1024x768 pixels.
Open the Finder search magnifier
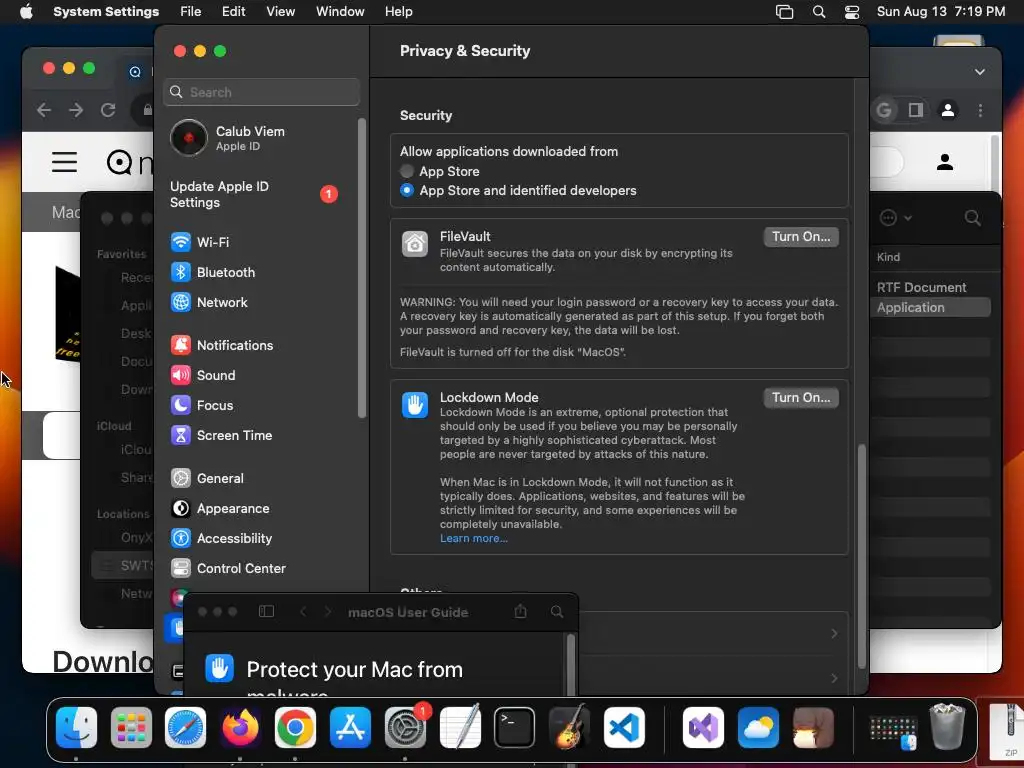tap(972, 217)
